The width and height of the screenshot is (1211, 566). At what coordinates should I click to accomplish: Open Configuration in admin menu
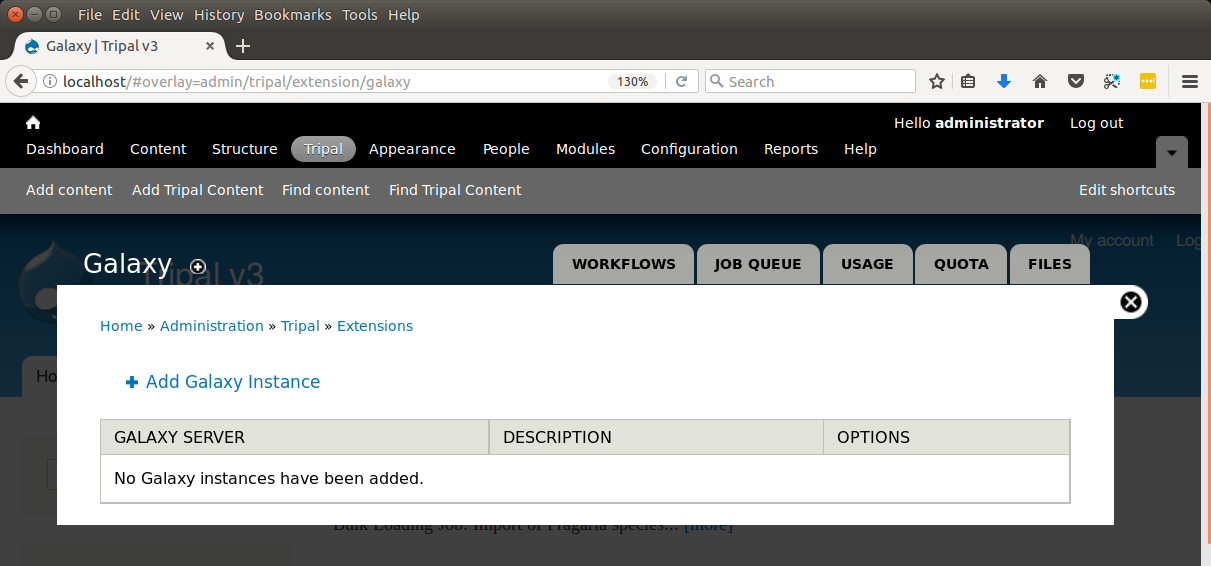pos(689,149)
